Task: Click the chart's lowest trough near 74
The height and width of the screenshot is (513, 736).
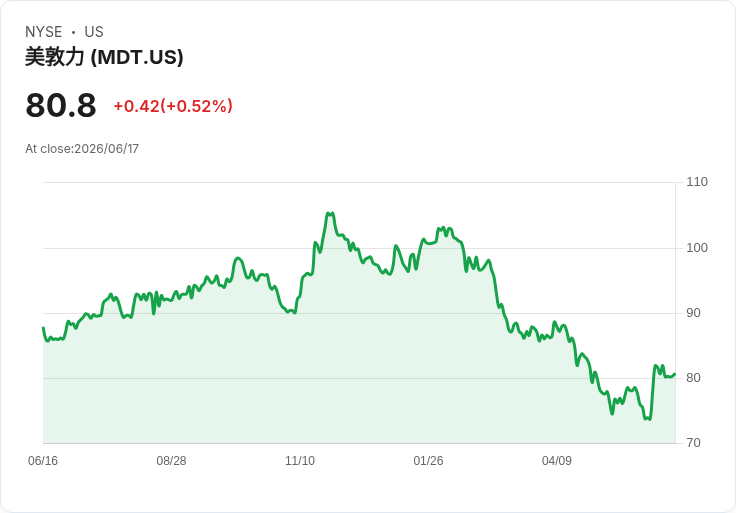Action: tap(648, 419)
